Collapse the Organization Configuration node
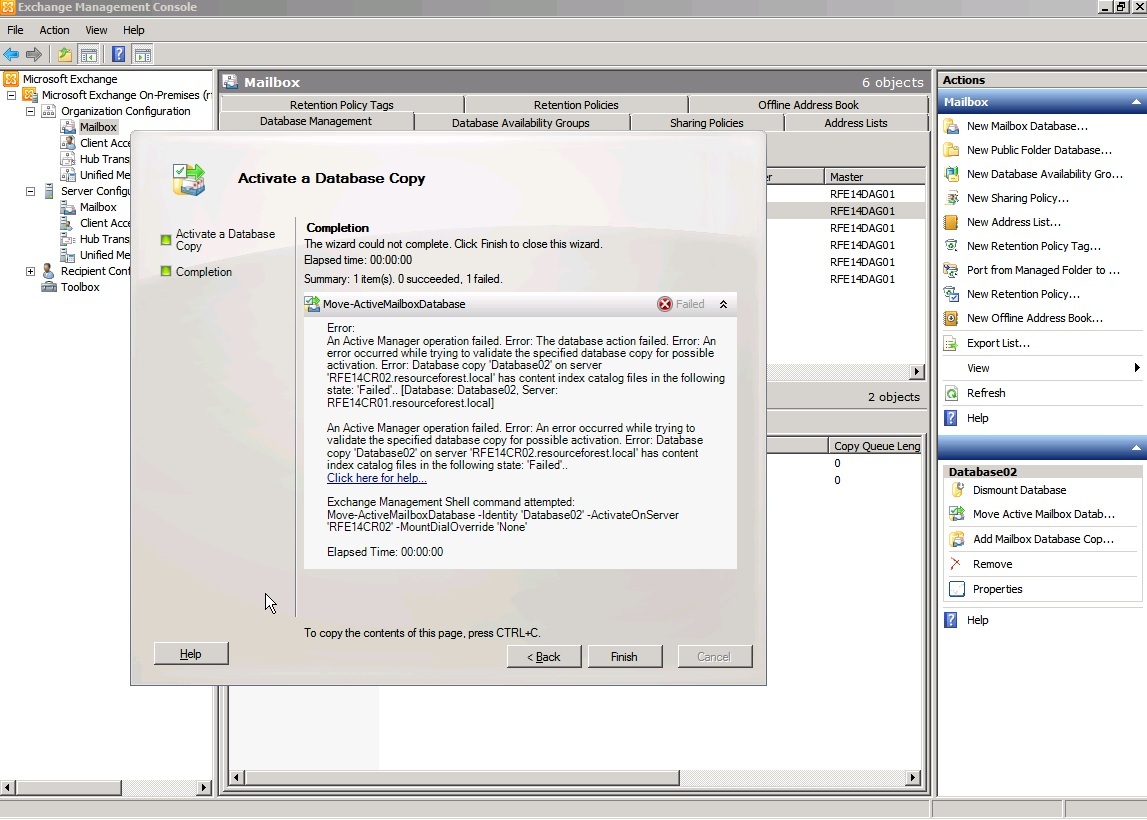 pos(30,111)
